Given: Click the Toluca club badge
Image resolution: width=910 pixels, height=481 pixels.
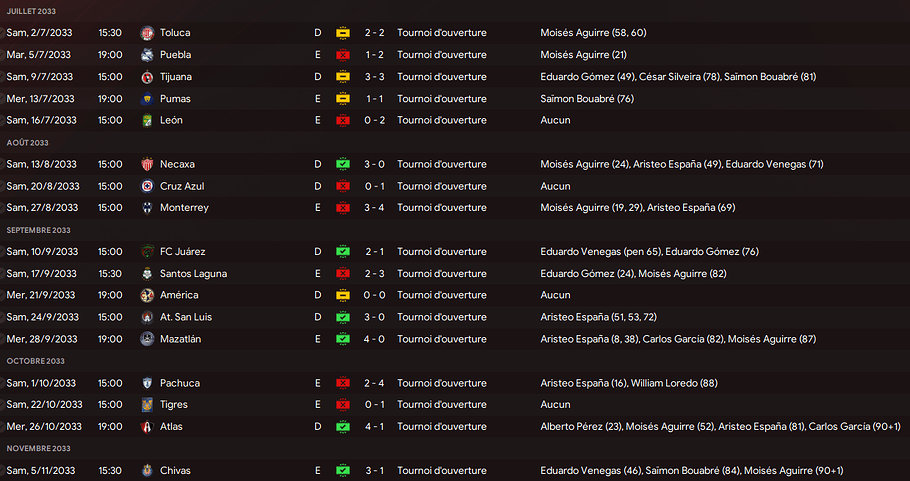Looking at the screenshot, I should 147,33.
